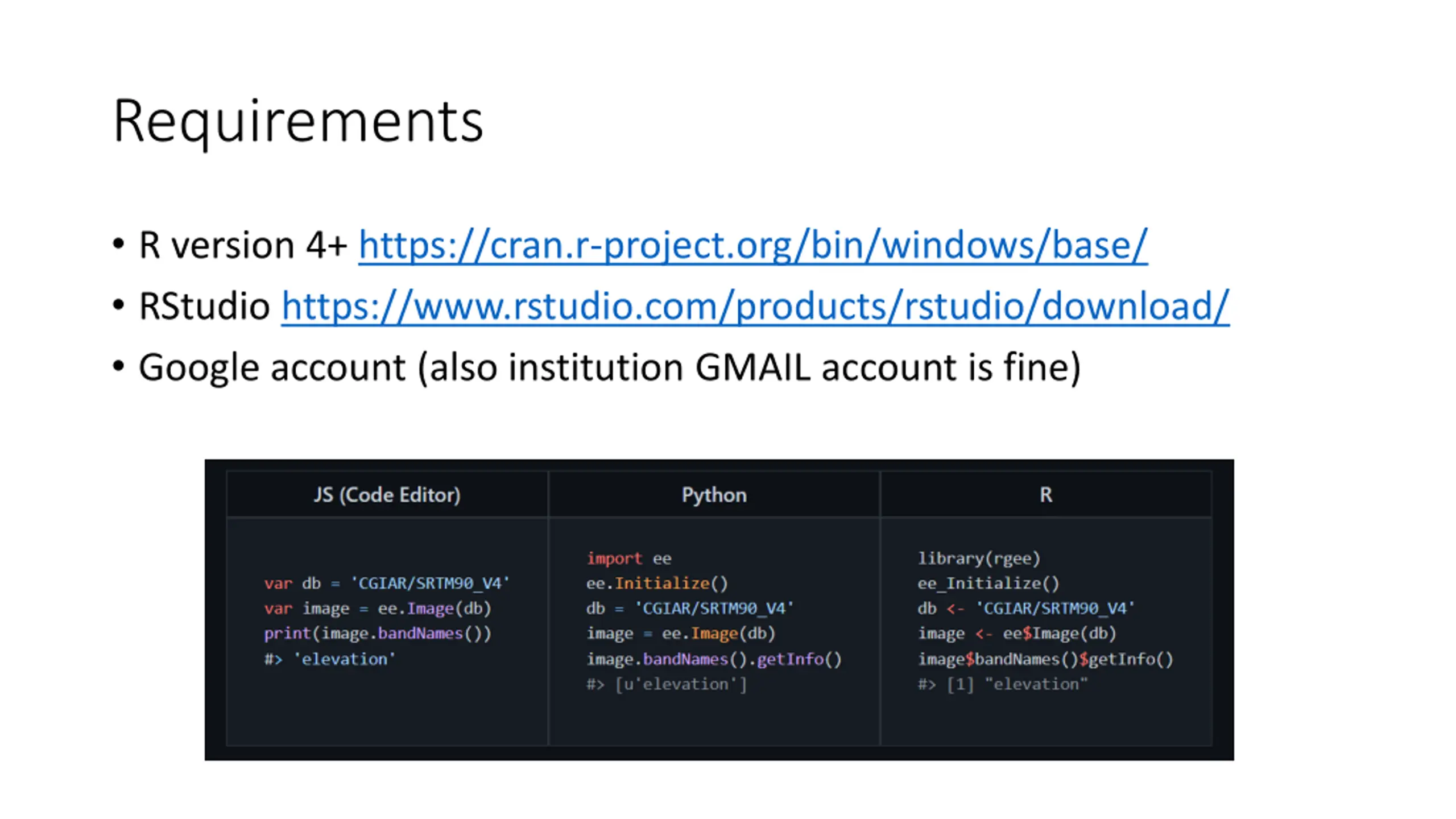Click the JS line "var db = 'CGIAR/SRTM90_V4'"
The image size is (1456, 819).
387,583
